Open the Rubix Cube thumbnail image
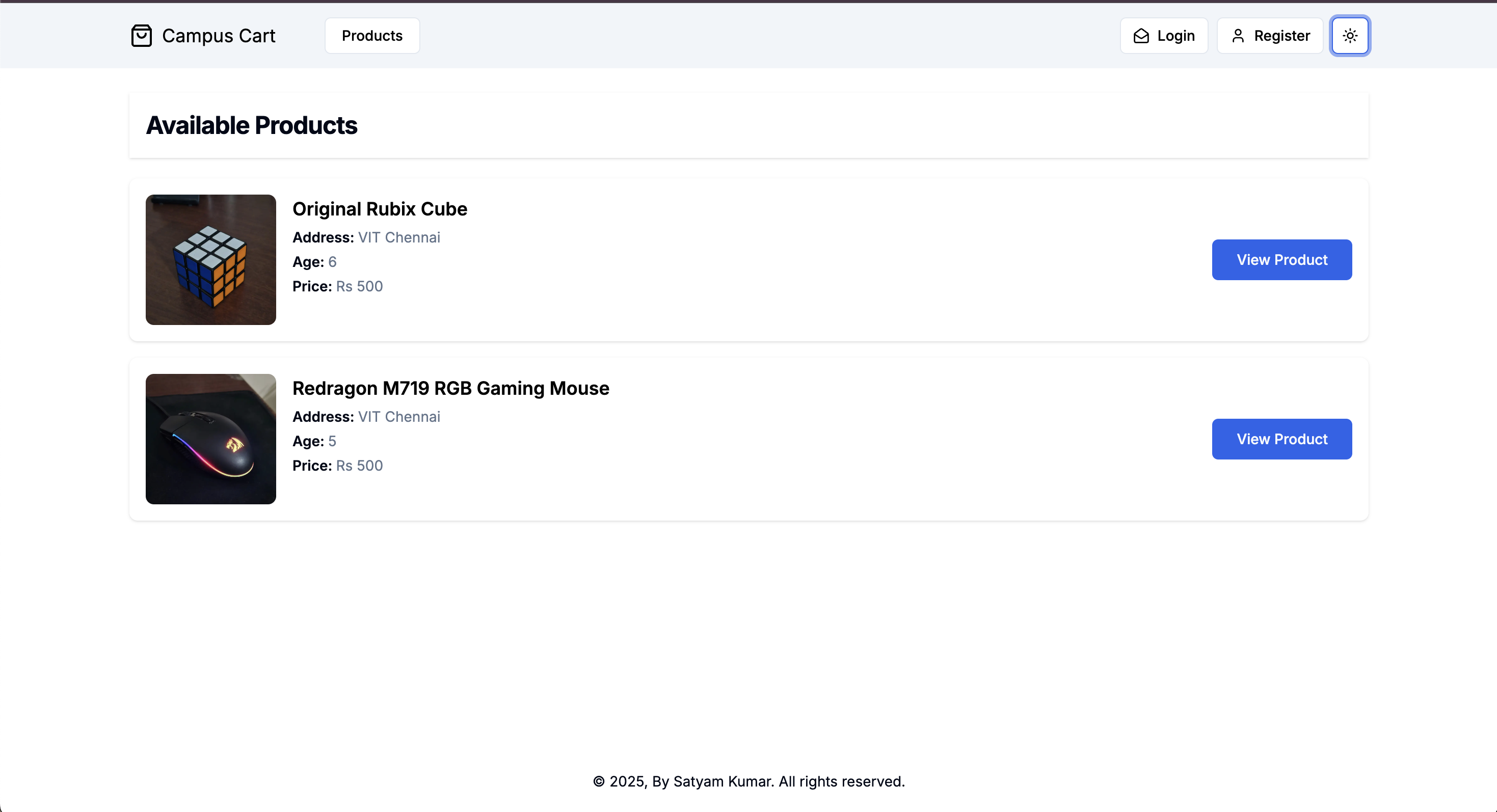 click(210, 260)
